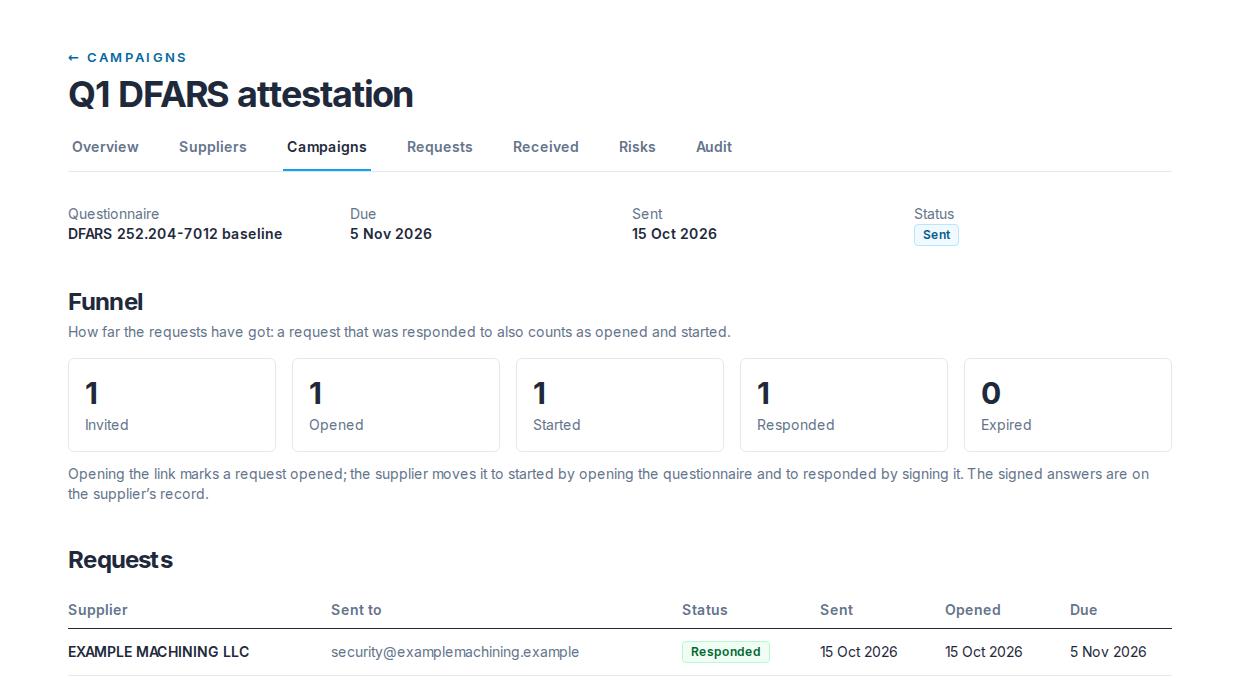Click the Supplier column header

click(98, 610)
